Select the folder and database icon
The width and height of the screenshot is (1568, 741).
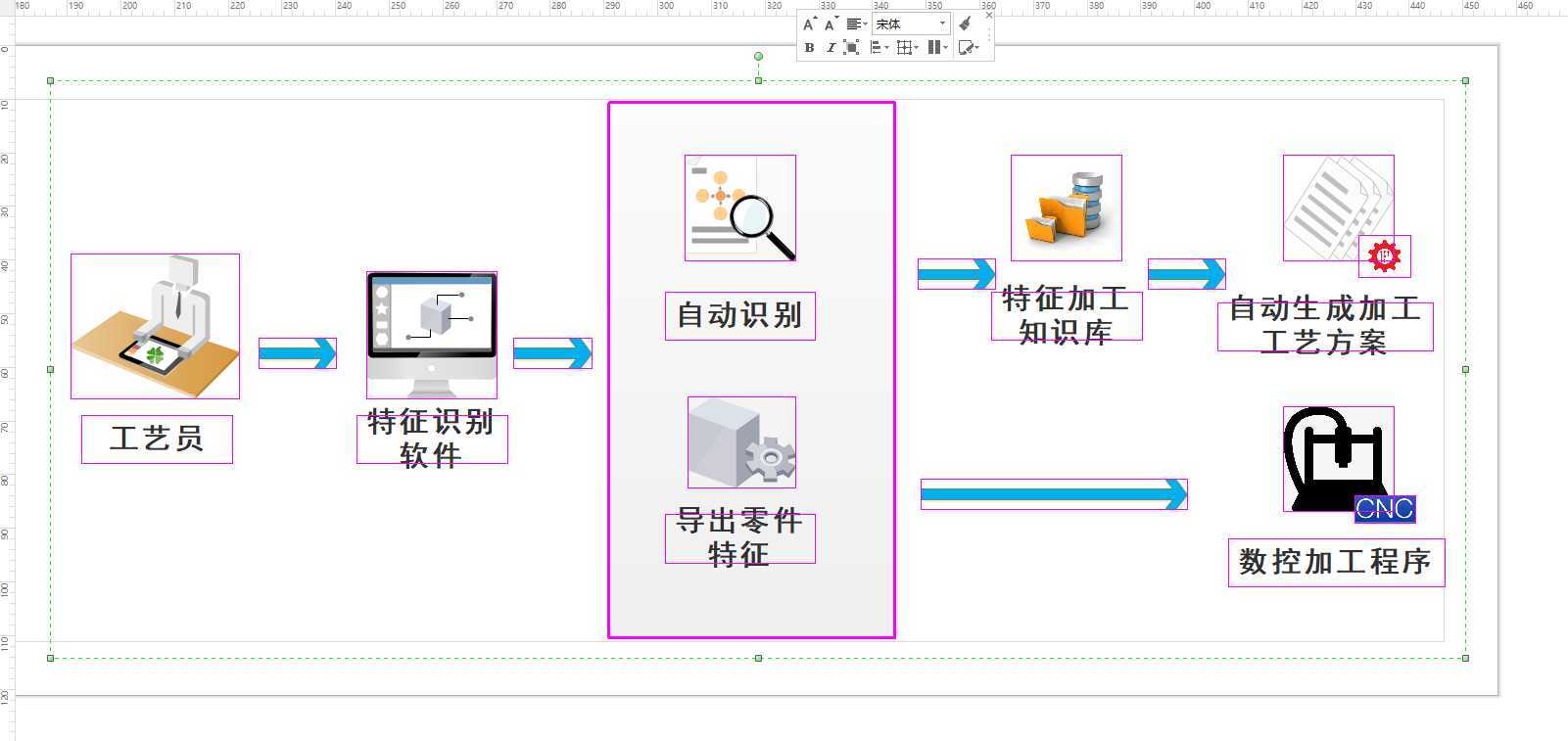[1067, 208]
